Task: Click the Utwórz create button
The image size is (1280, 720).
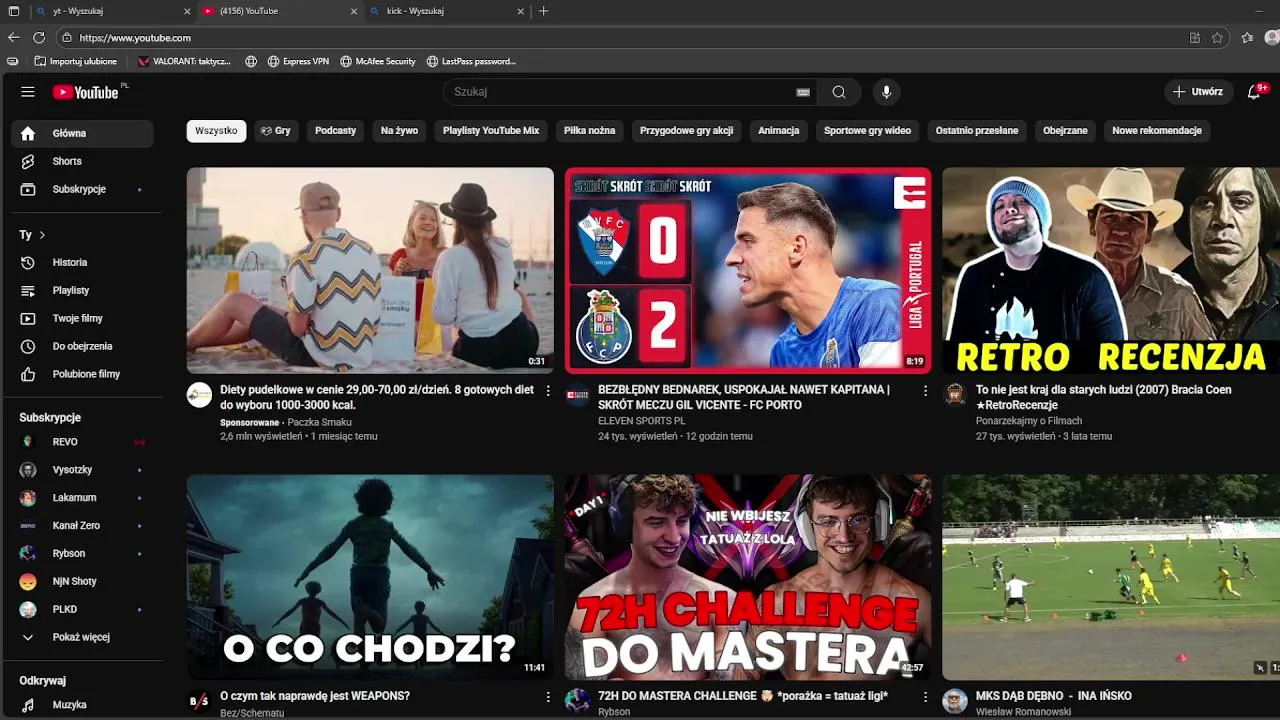Action: (x=1198, y=92)
